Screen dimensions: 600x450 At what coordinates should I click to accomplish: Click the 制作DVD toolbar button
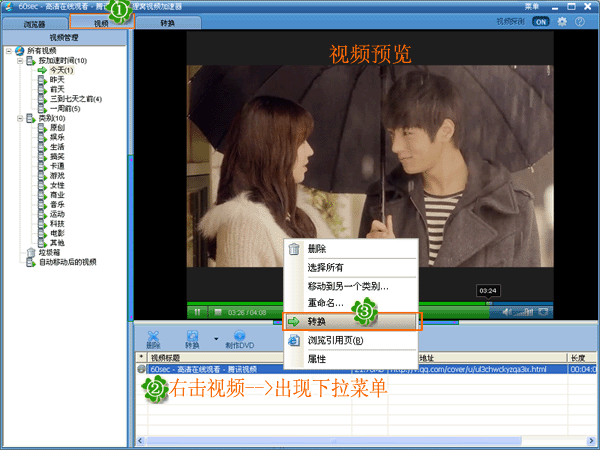(240, 339)
